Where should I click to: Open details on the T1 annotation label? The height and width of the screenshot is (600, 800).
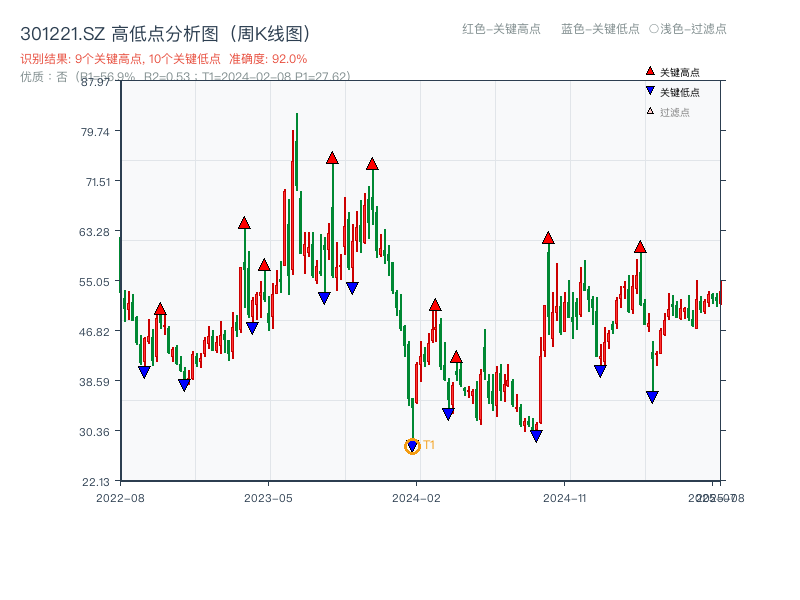pos(428,443)
